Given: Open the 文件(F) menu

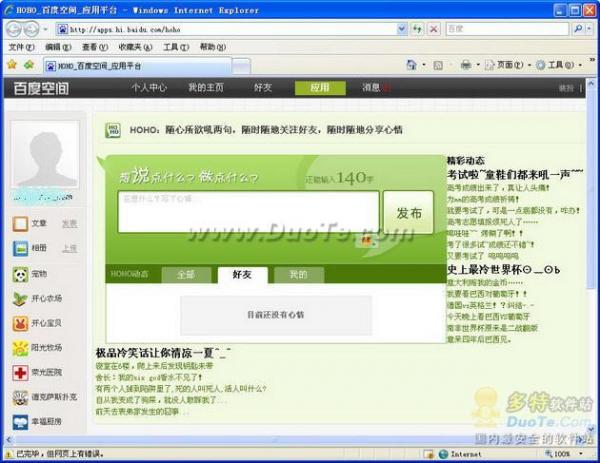Looking at the screenshot, I should pos(21,47).
